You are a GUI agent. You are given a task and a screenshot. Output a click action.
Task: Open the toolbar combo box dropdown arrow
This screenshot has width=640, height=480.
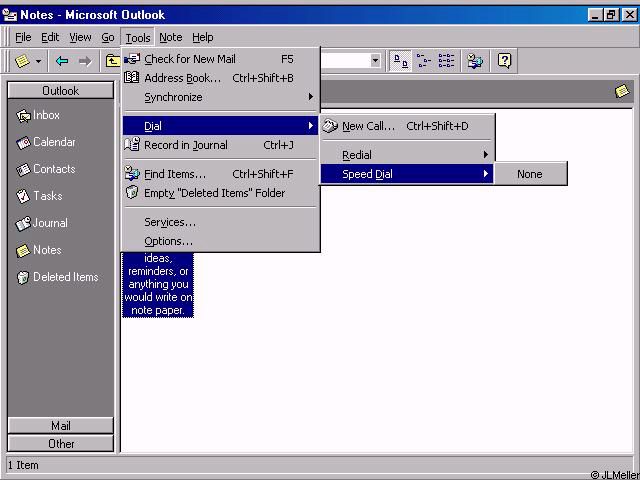[376, 61]
